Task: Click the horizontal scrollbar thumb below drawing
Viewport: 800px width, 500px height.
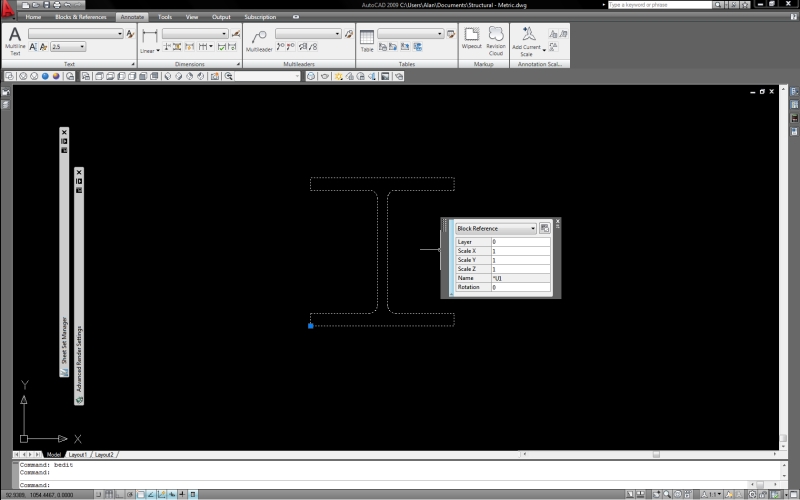Action: pyautogui.click(x=656, y=454)
